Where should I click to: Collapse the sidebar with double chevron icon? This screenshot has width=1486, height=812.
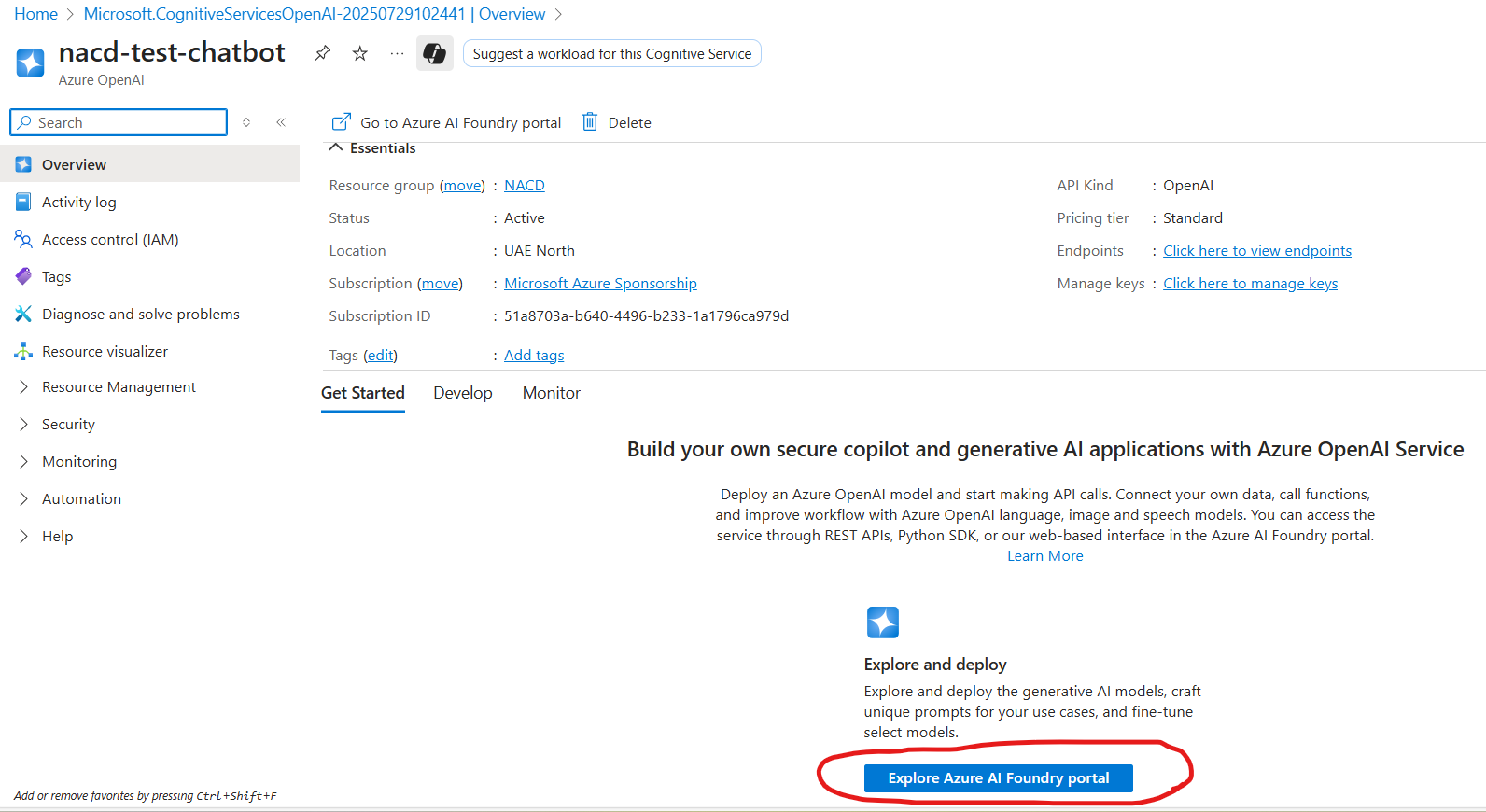281,122
